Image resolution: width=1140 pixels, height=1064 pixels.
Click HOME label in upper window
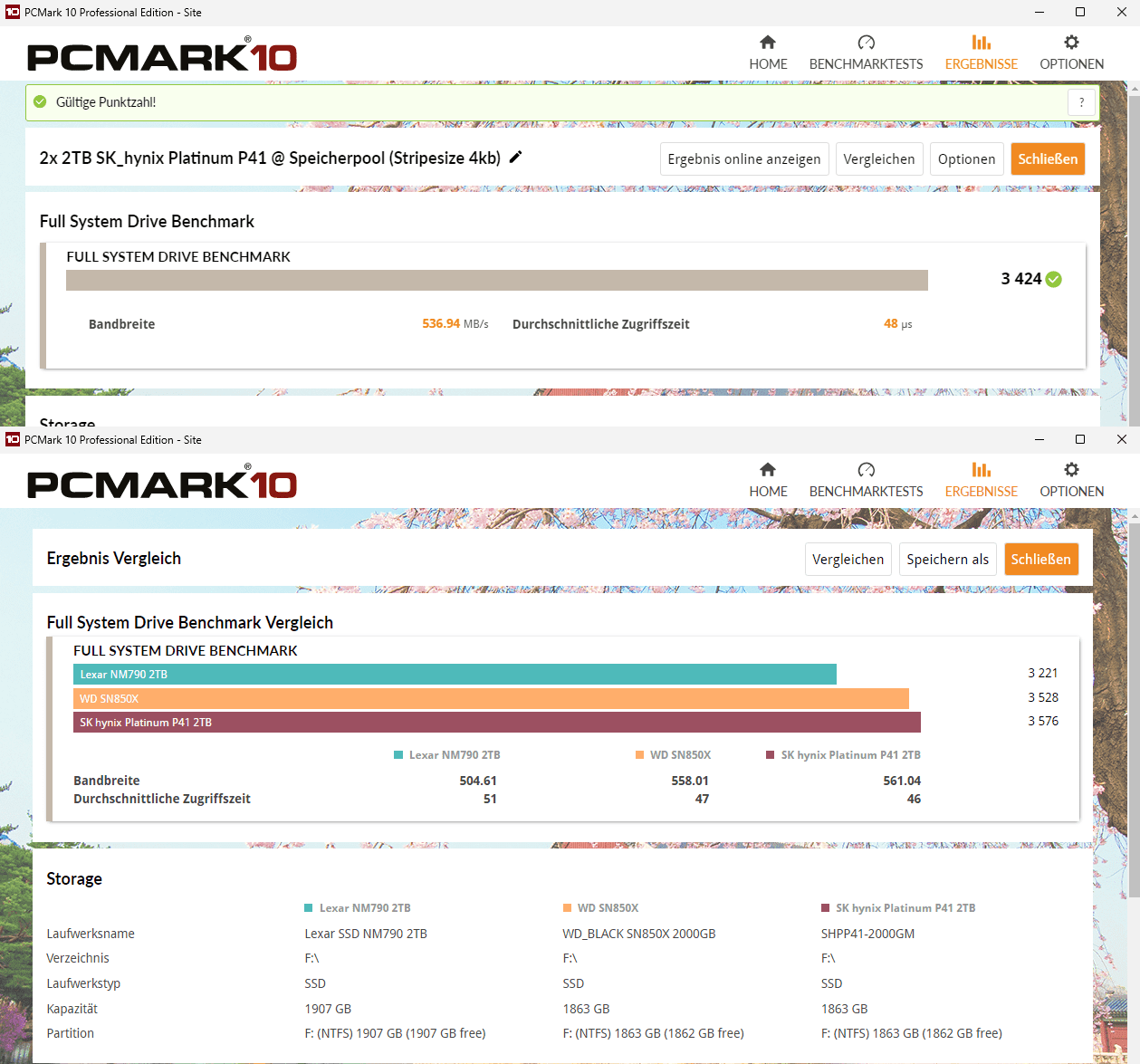768,64
